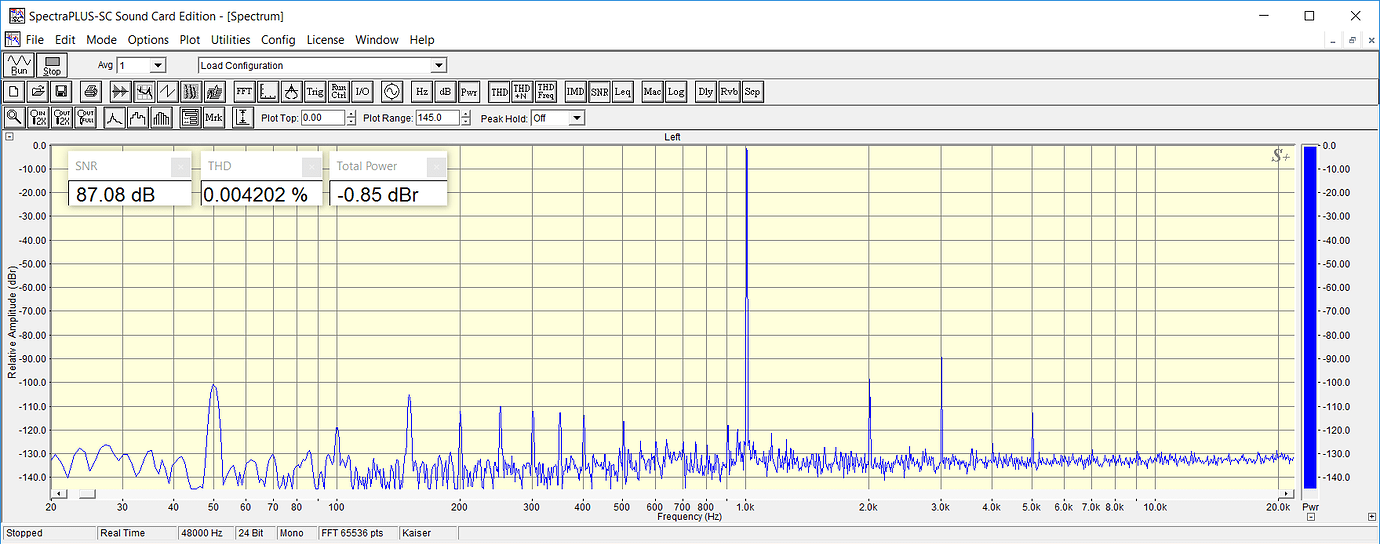Open the Config menu
Screen dimensions: 1380x544
pyautogui.click(x=278, y=40)
